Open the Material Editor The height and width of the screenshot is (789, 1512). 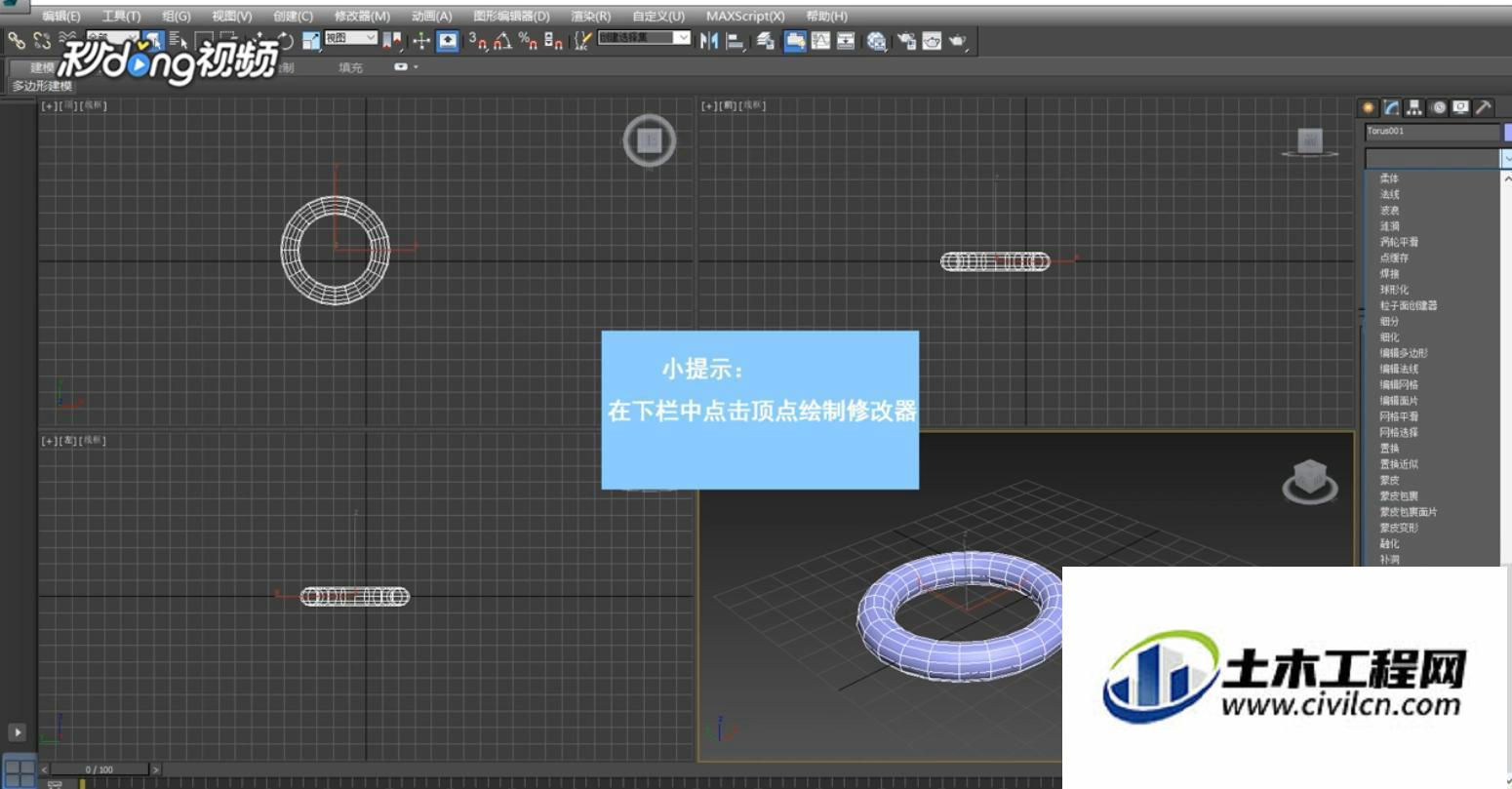(877, 40)
